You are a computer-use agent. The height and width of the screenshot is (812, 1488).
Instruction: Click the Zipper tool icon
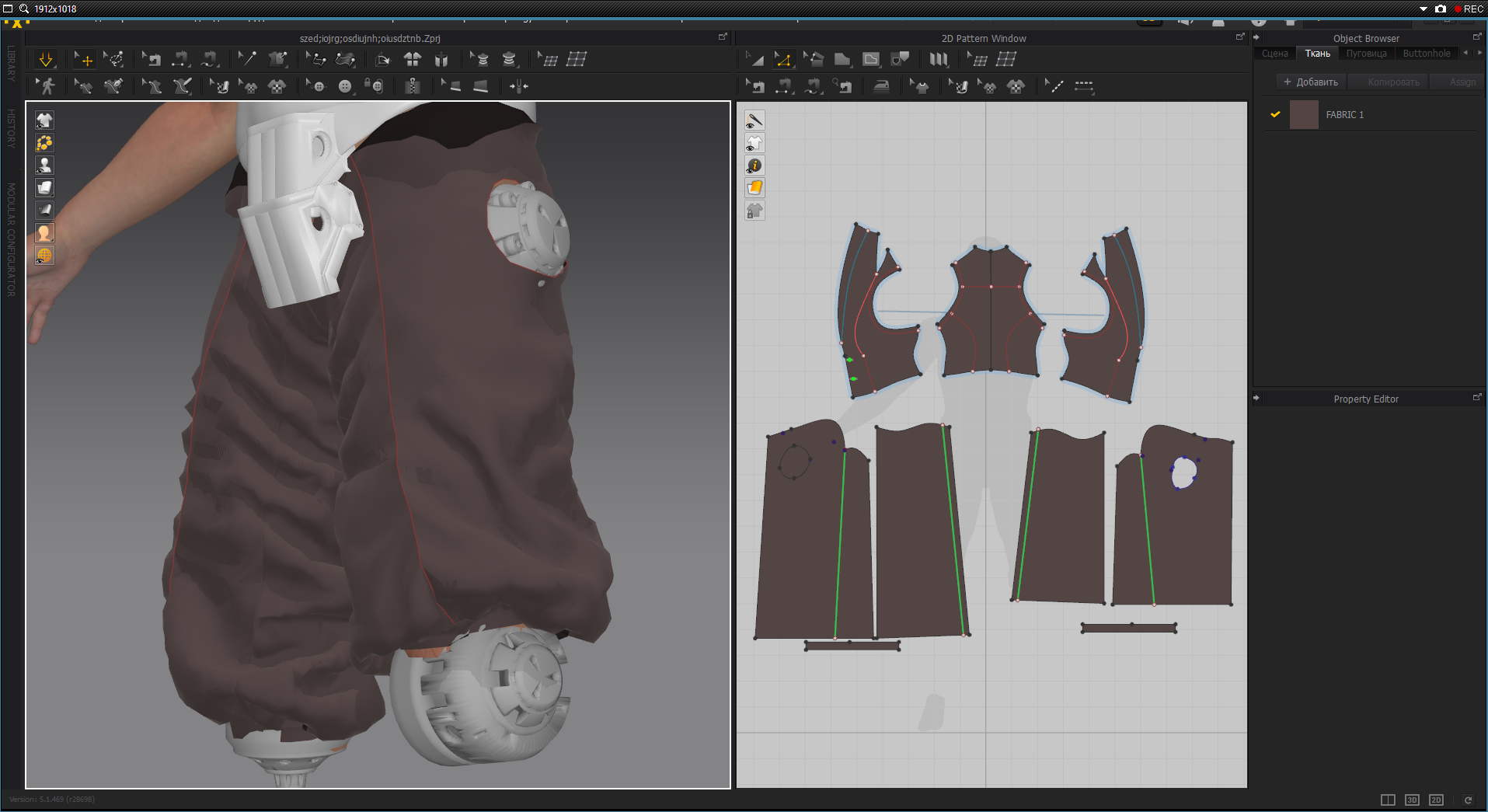[x=413, y=86]
